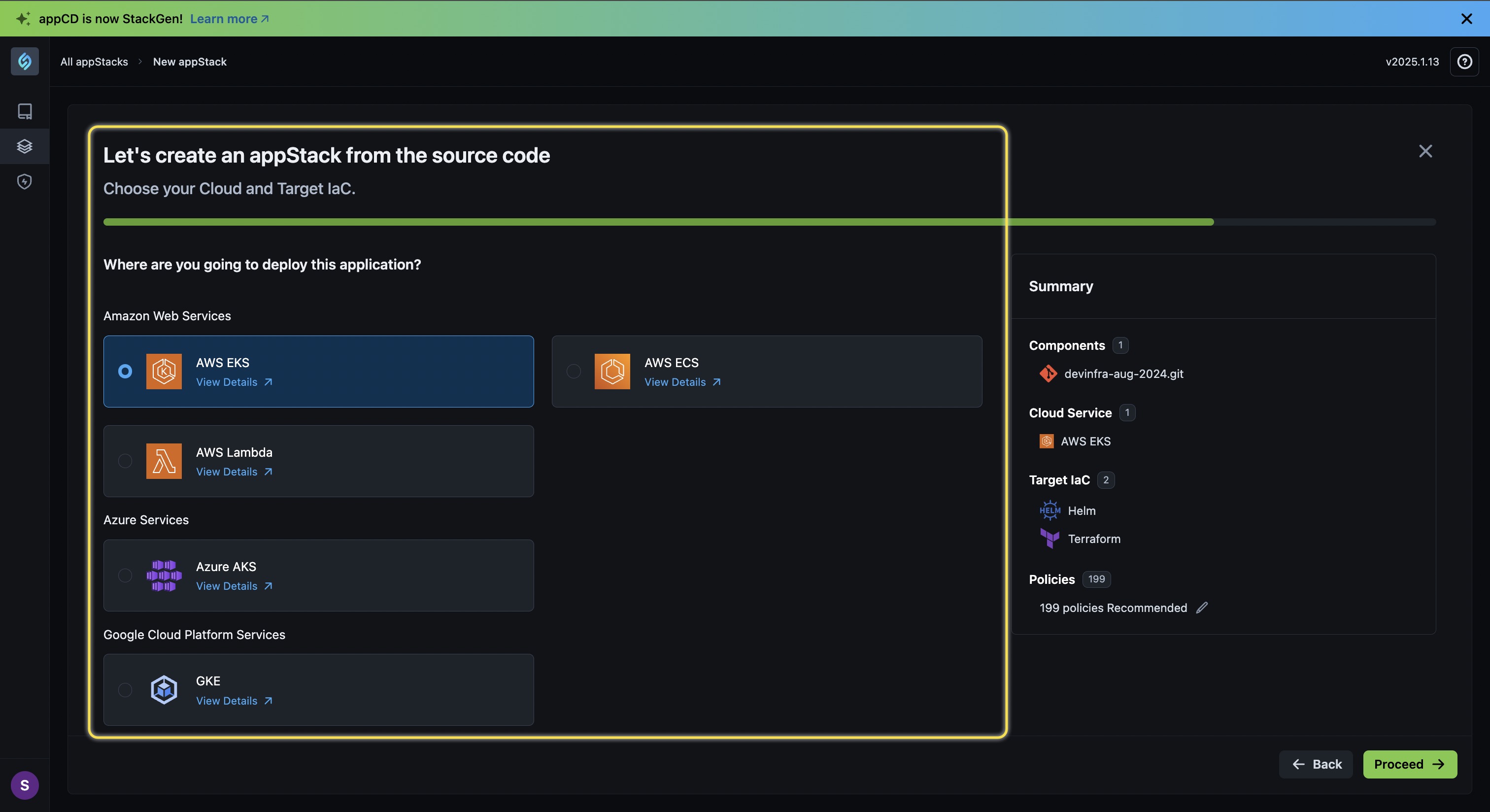
Task: Go to All appStacks breadcrumb
Action: [94, 61]
